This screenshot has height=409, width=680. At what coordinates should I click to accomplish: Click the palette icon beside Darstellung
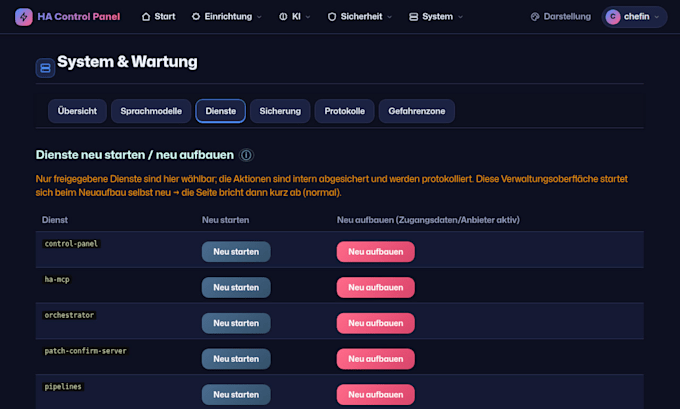coord(535,16)
